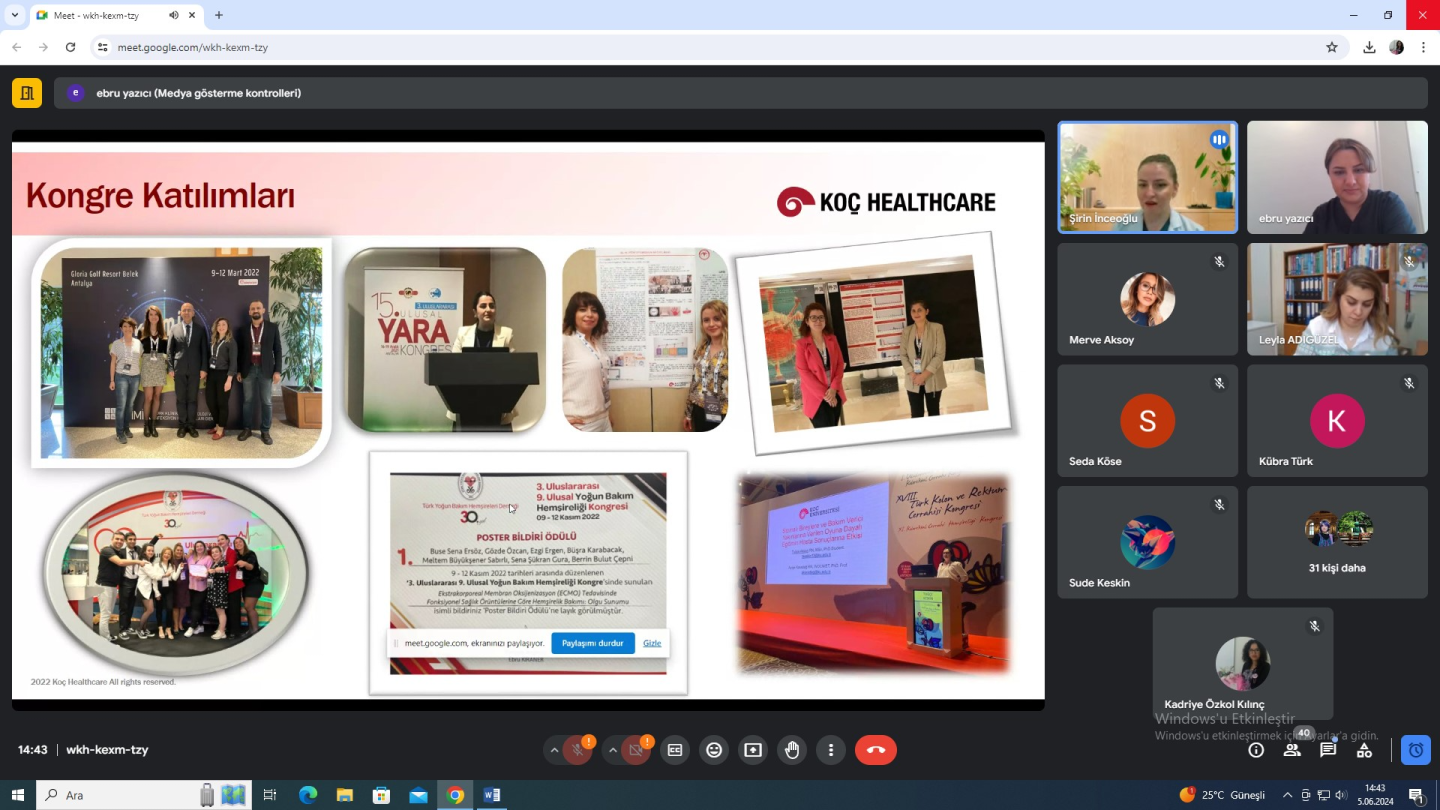Switch to Chrome in taskbar
Screen dimensions: 1440x810
coord(455,795)
